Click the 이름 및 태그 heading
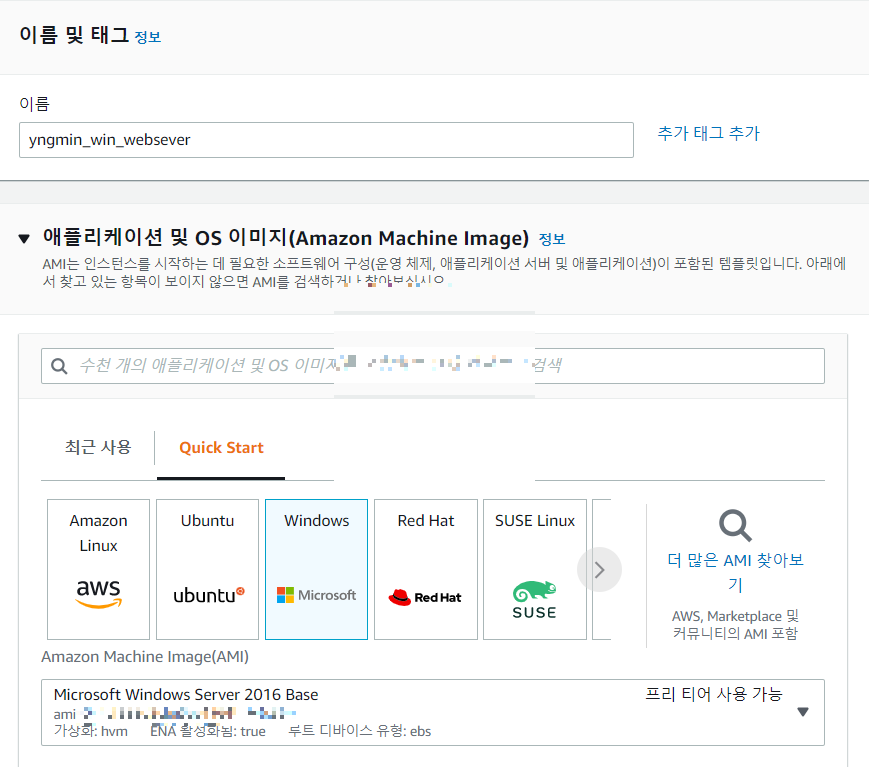The height and width of the screenshot is (767, 869). pos(74,35)
